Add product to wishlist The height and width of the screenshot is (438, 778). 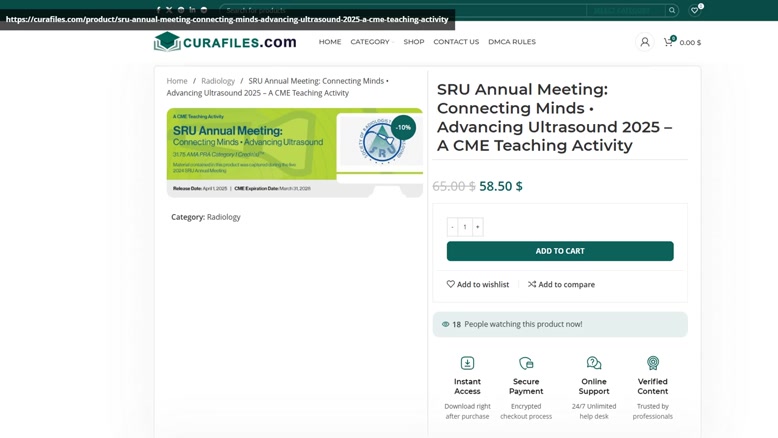[478, 284]
